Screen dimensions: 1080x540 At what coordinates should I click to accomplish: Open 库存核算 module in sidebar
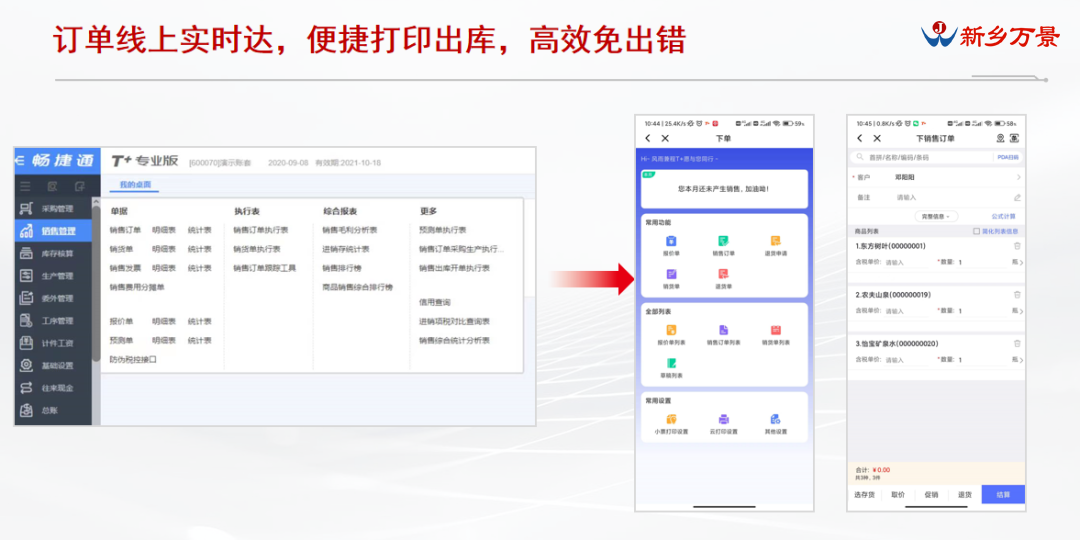[x=53, y=253]
